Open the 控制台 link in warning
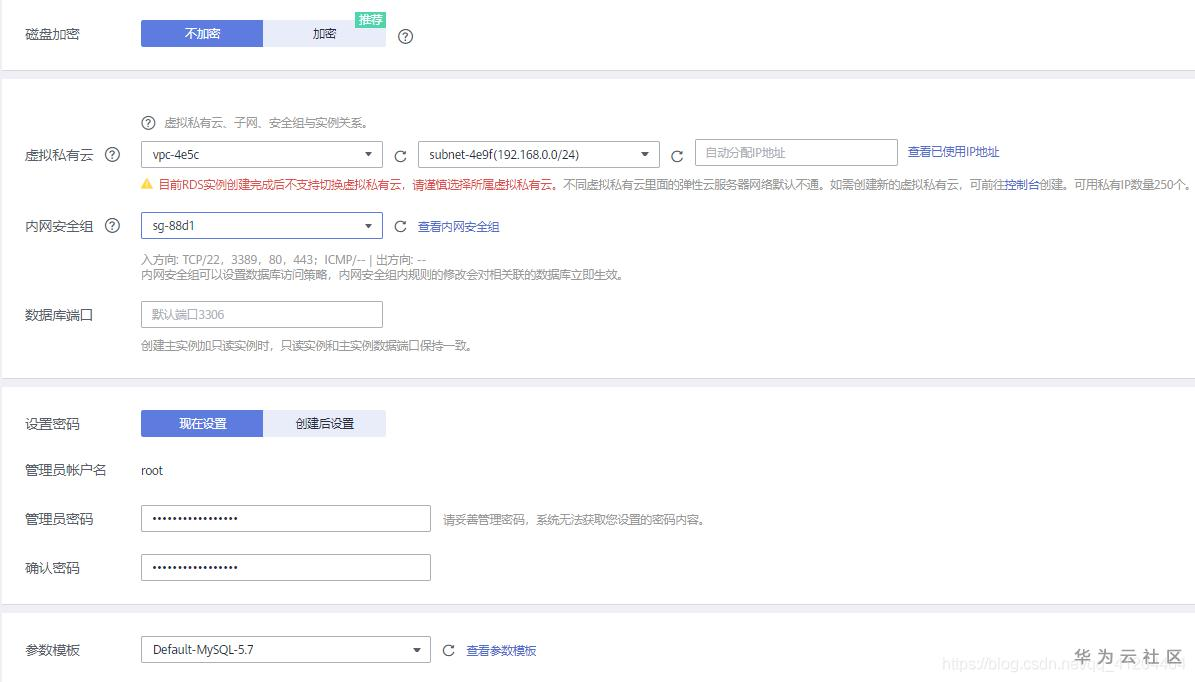Viewport: 1195px width, 682px height. click(x=1021, y=185)
